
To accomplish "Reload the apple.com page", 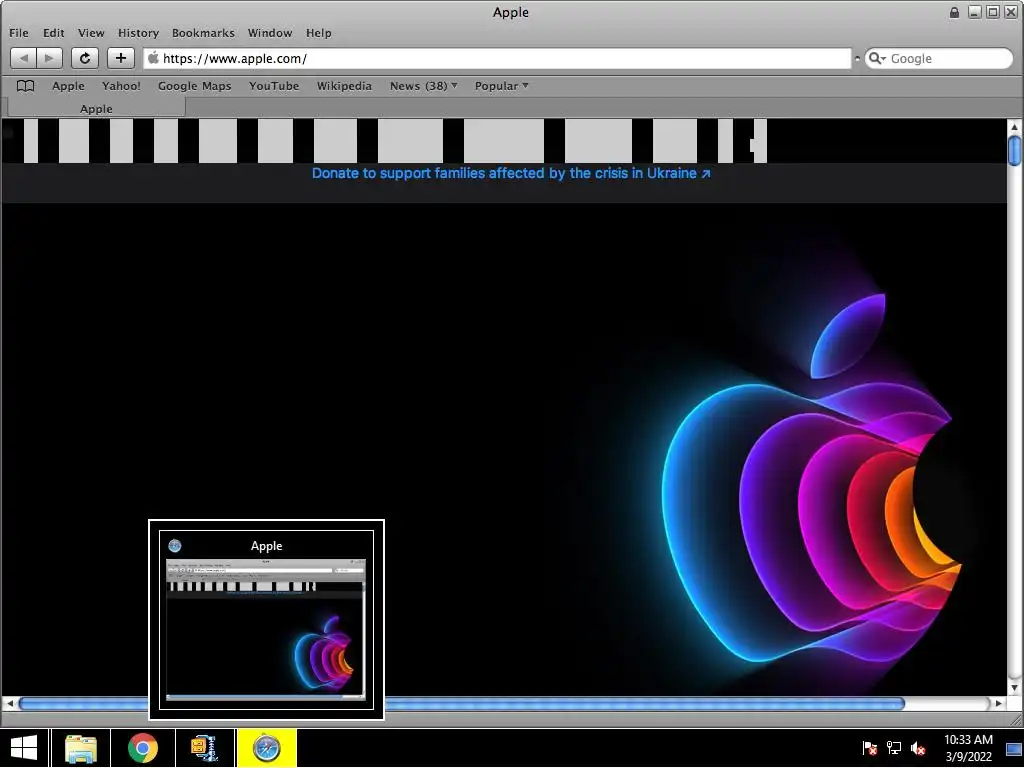I will click(x=85, y=58).
